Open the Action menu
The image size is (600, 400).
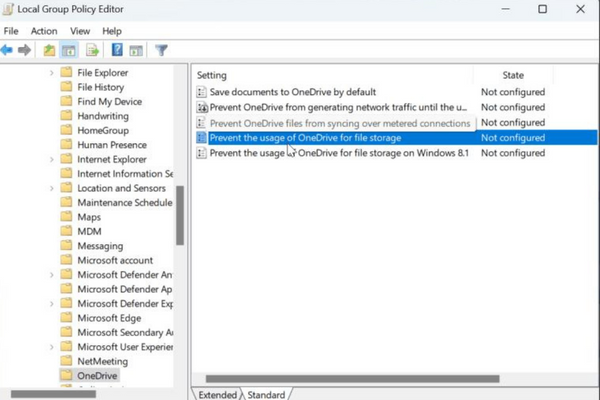44,31
